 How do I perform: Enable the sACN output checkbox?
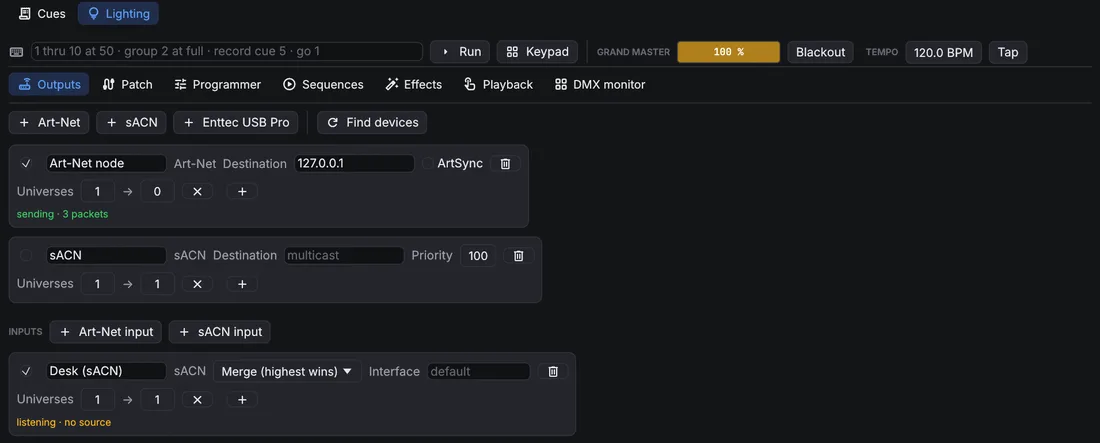(x=26, y=256)
